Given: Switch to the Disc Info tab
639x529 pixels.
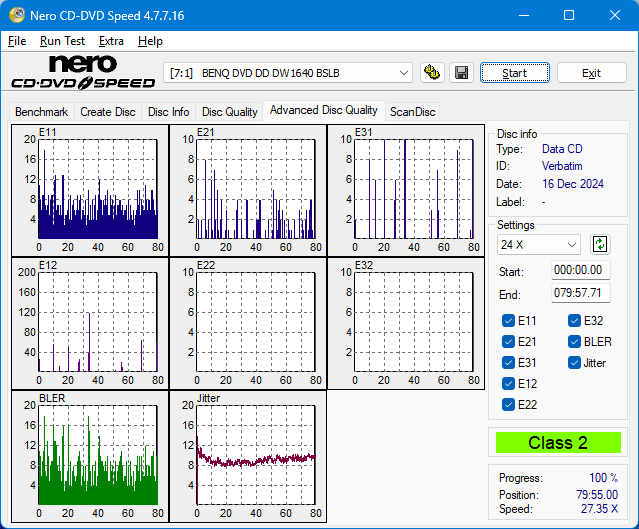Looking at the screenshot, I should click(x=168, y=112).
